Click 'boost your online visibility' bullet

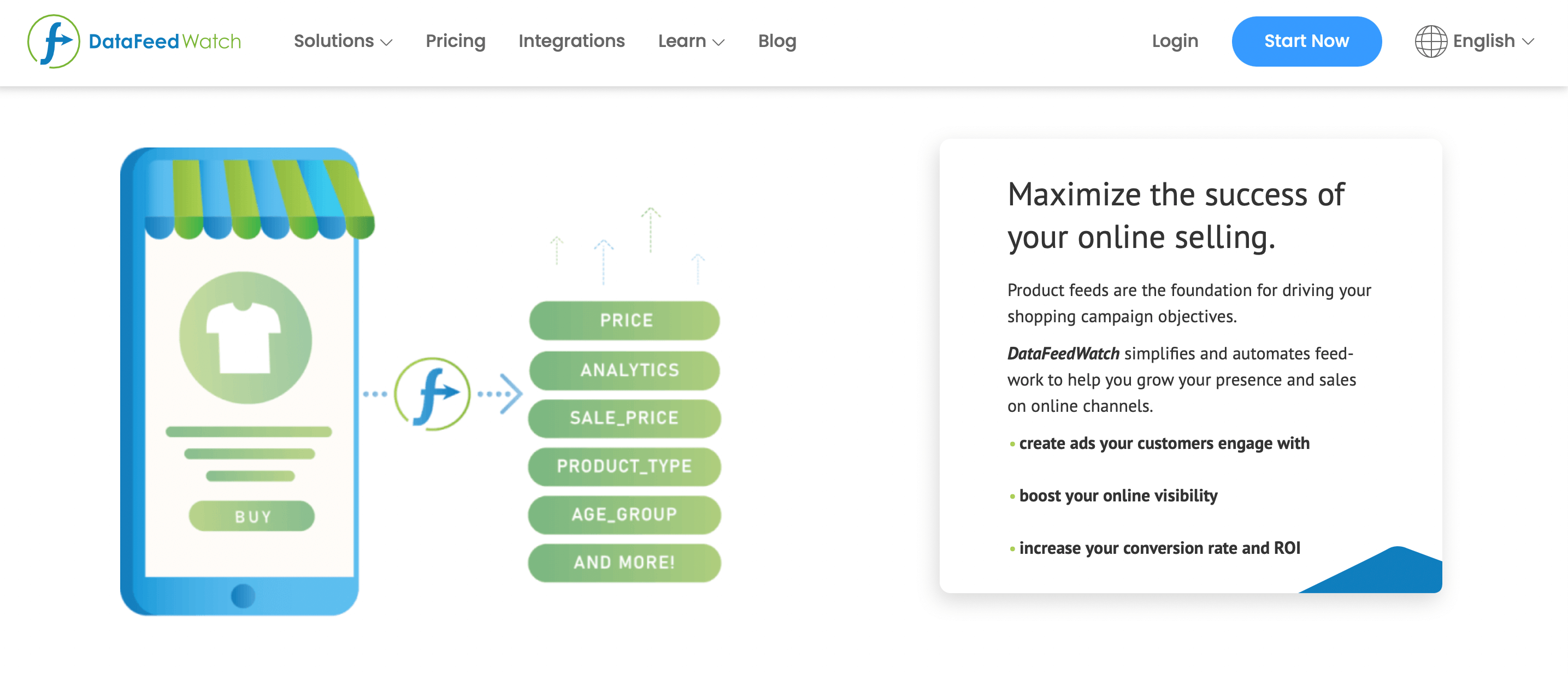[x=1118, y=496]
